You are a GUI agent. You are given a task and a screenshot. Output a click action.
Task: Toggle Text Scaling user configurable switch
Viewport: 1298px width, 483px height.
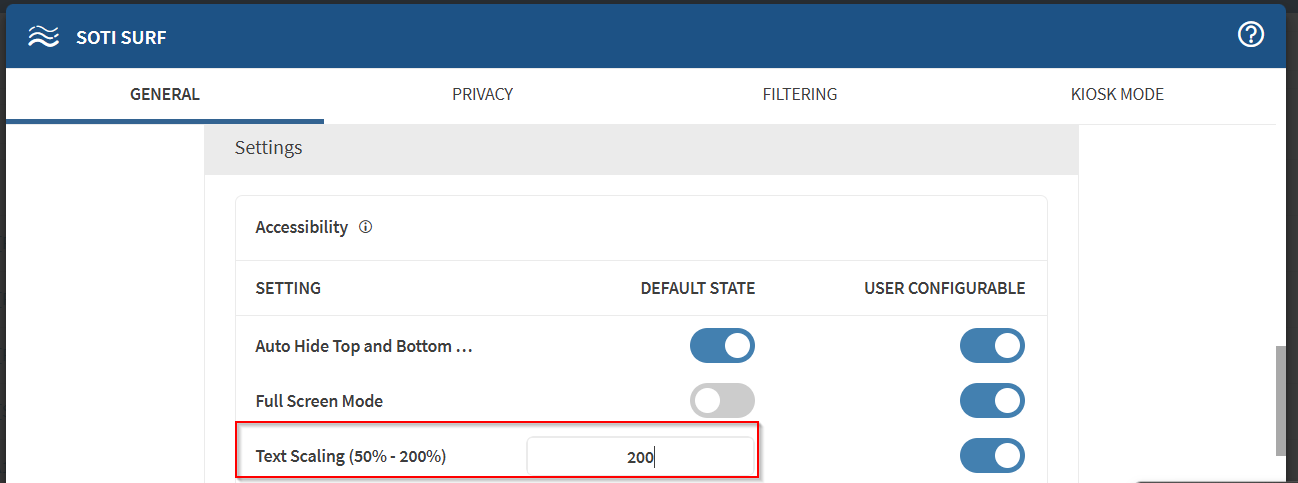[x=992, y=456]
